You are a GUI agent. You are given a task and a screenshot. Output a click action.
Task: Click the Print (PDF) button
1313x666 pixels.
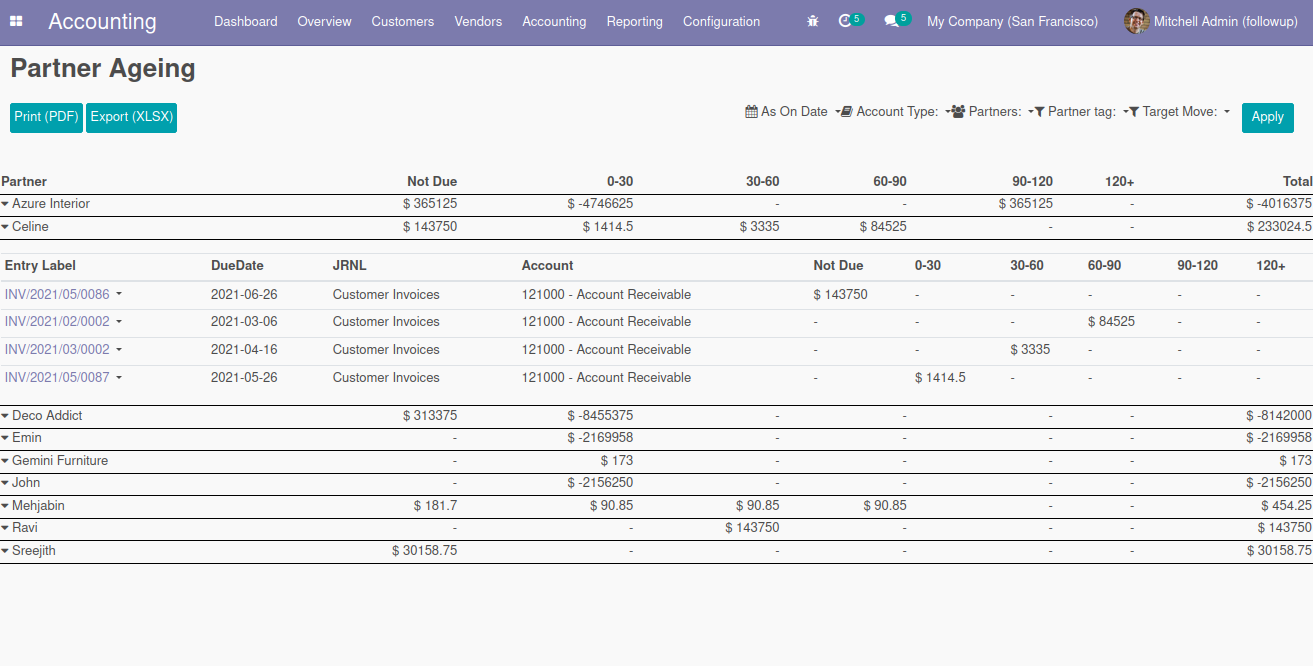(x=46, y=117)
